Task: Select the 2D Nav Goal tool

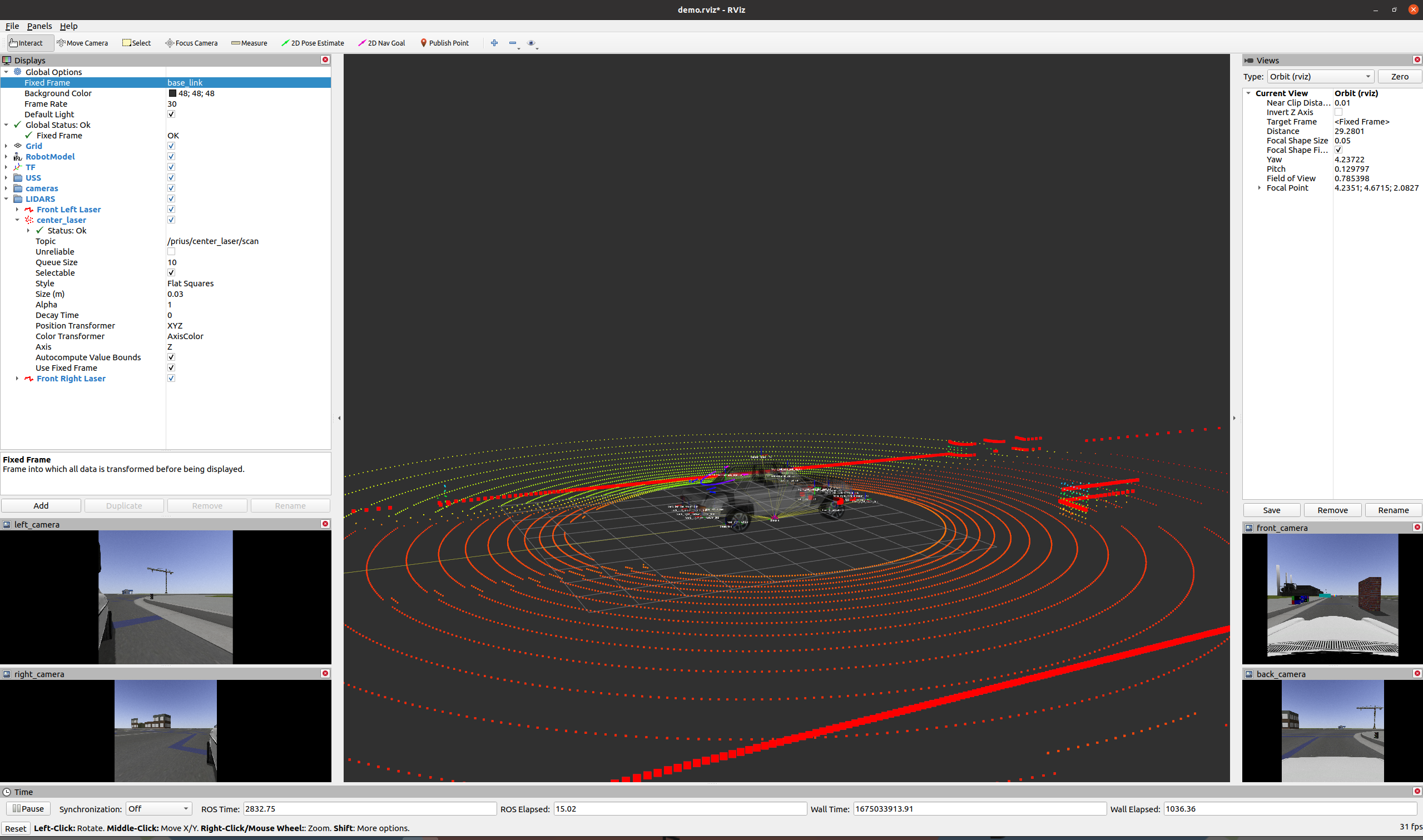Action: click(x=381, y=43)
